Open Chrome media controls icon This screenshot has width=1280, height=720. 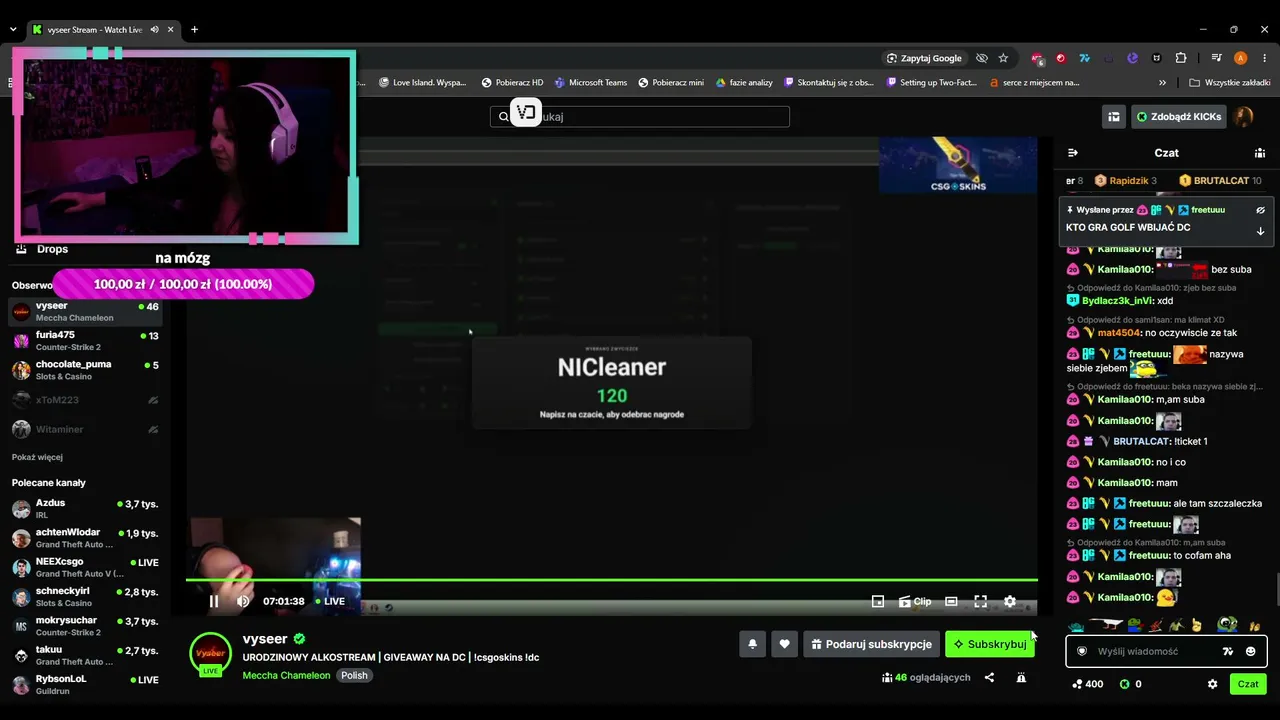pos(1217,58)
